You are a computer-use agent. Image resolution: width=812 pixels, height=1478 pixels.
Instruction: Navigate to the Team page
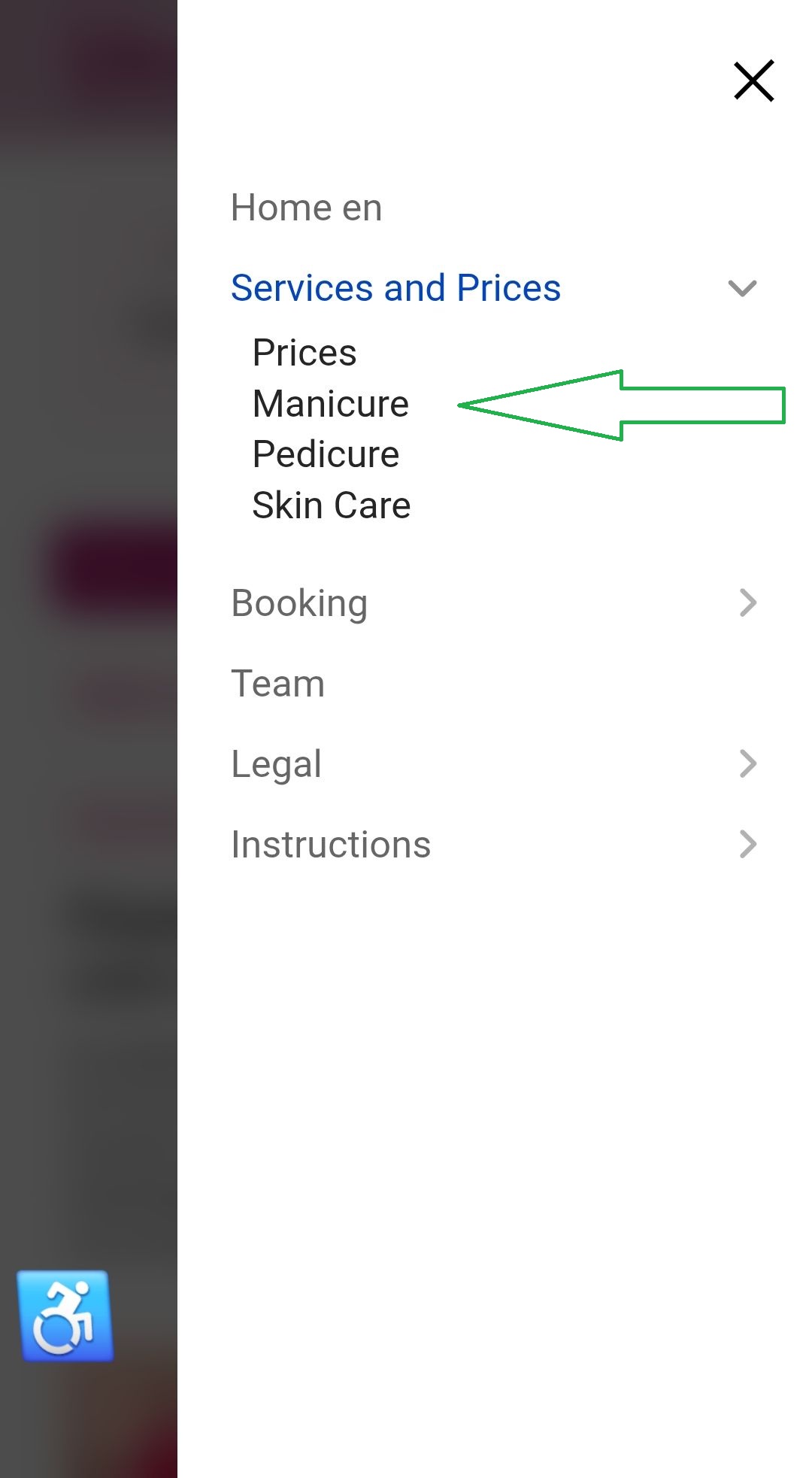point(277,684)
